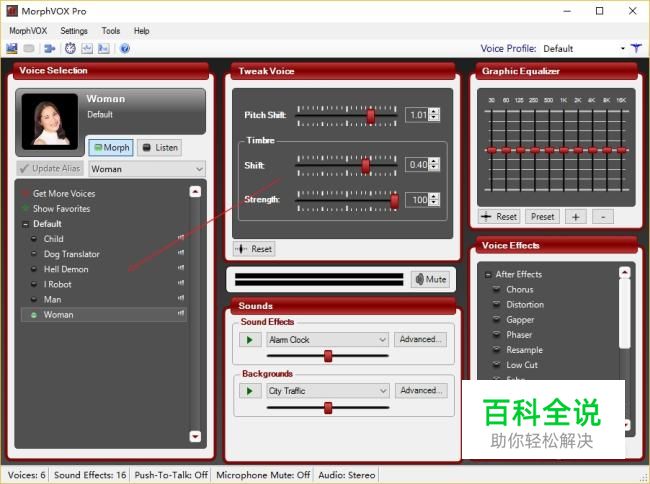Click Reset in the Graphic Equalizer
This screenshot has width=650, height=484.
click(499, 217)
